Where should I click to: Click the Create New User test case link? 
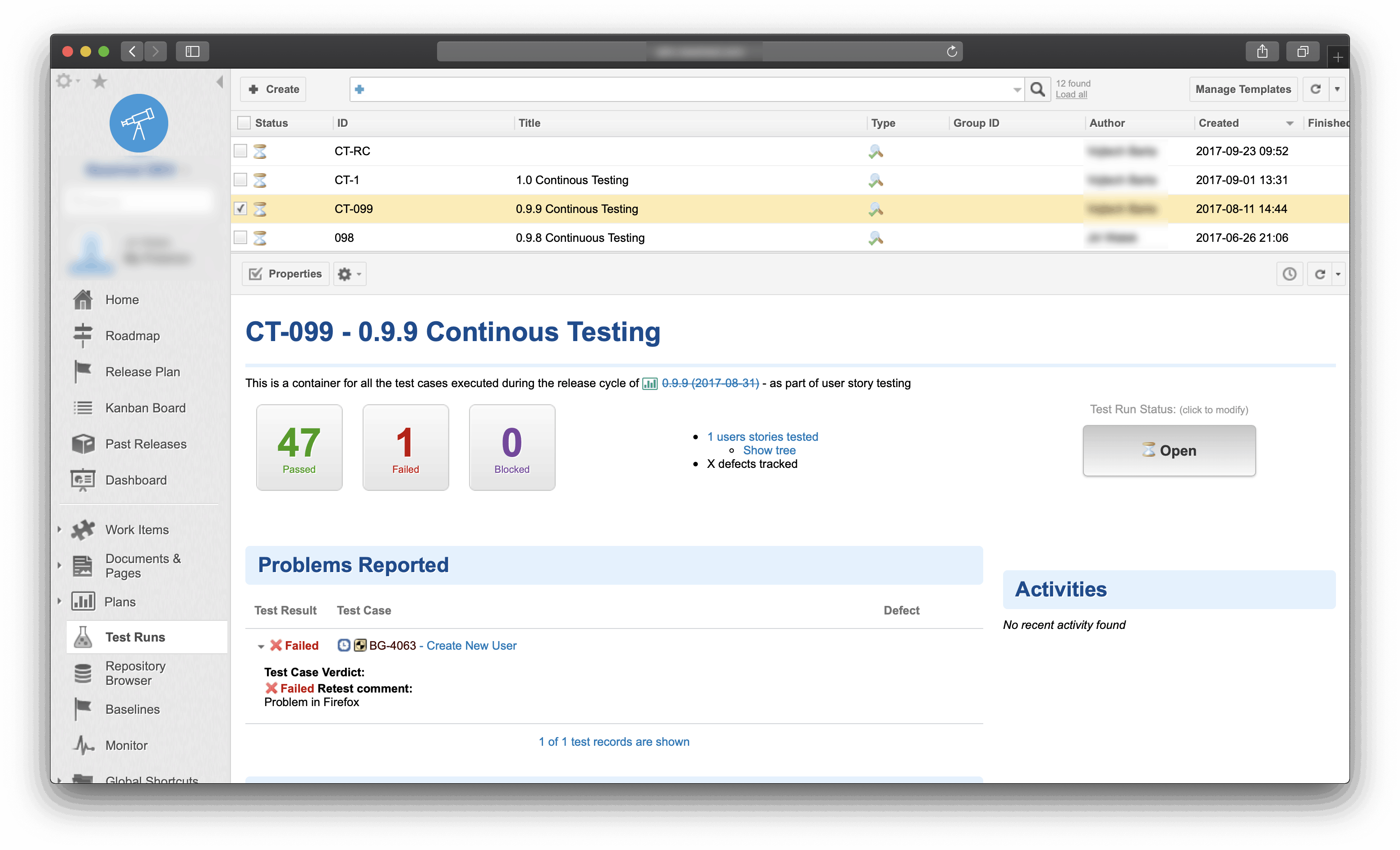(472, 646)
